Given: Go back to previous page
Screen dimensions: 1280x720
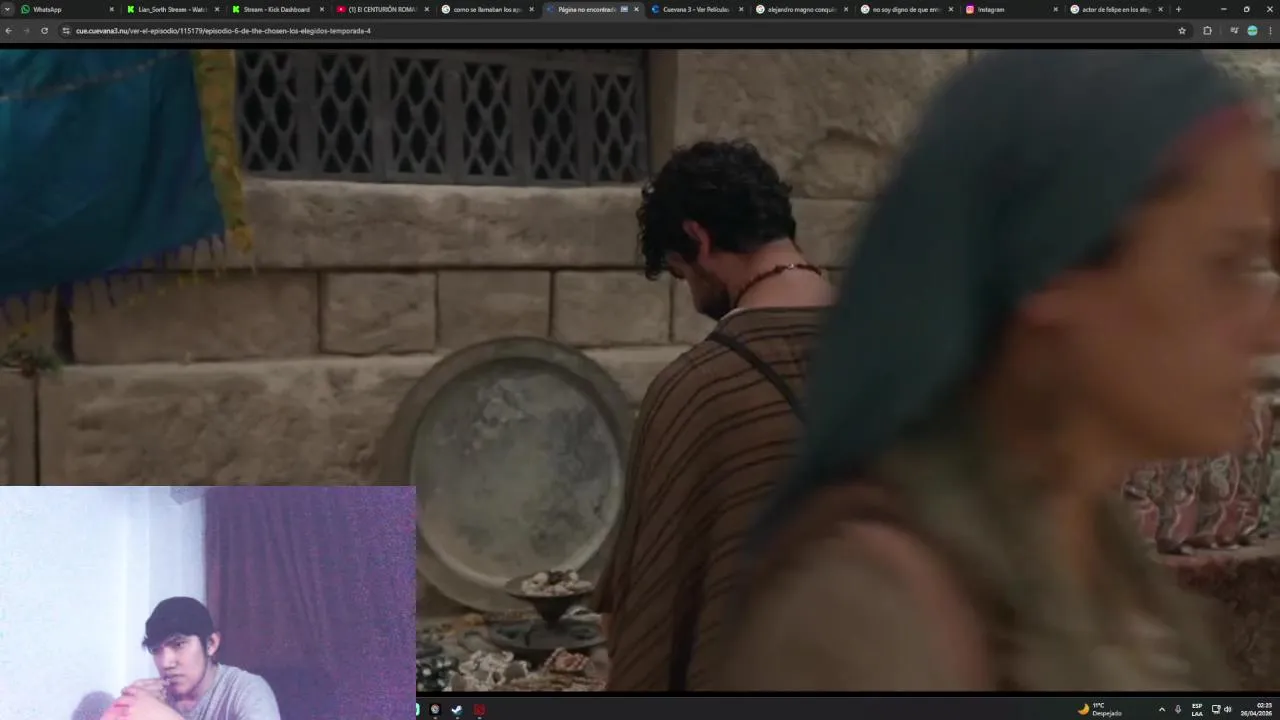Looking at the screenshot, I should pyautogui.click(x=9, y=31).
